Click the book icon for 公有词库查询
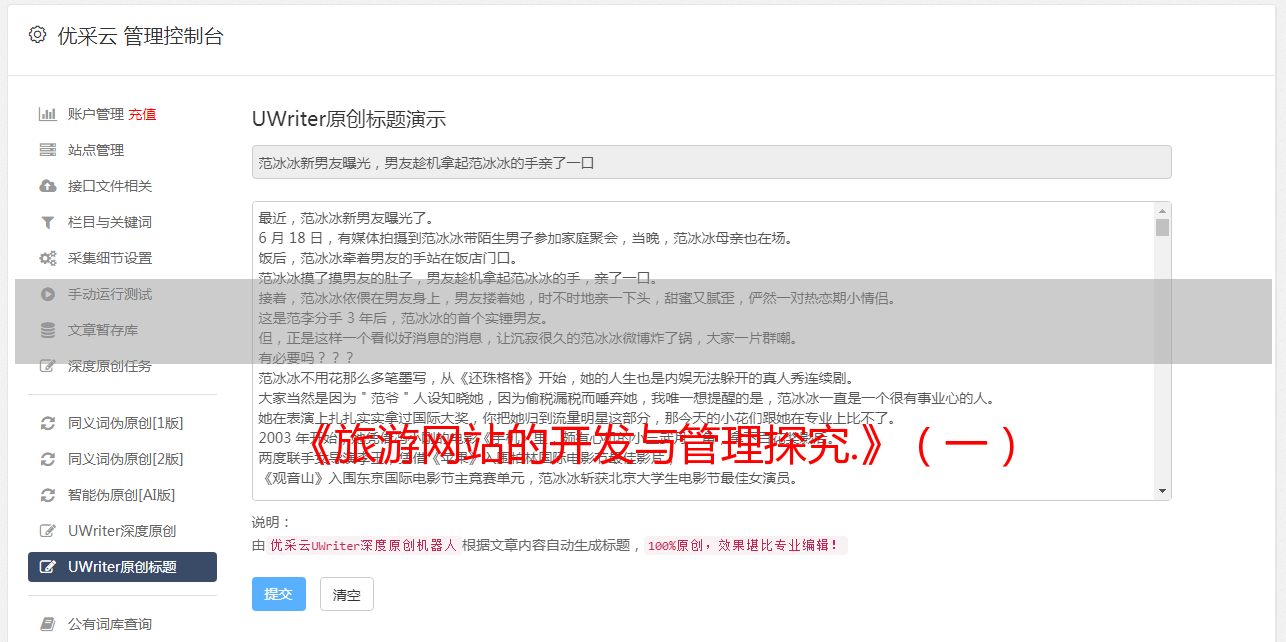This screenshot has height=642, width=1286. click(x=47, y=624)
